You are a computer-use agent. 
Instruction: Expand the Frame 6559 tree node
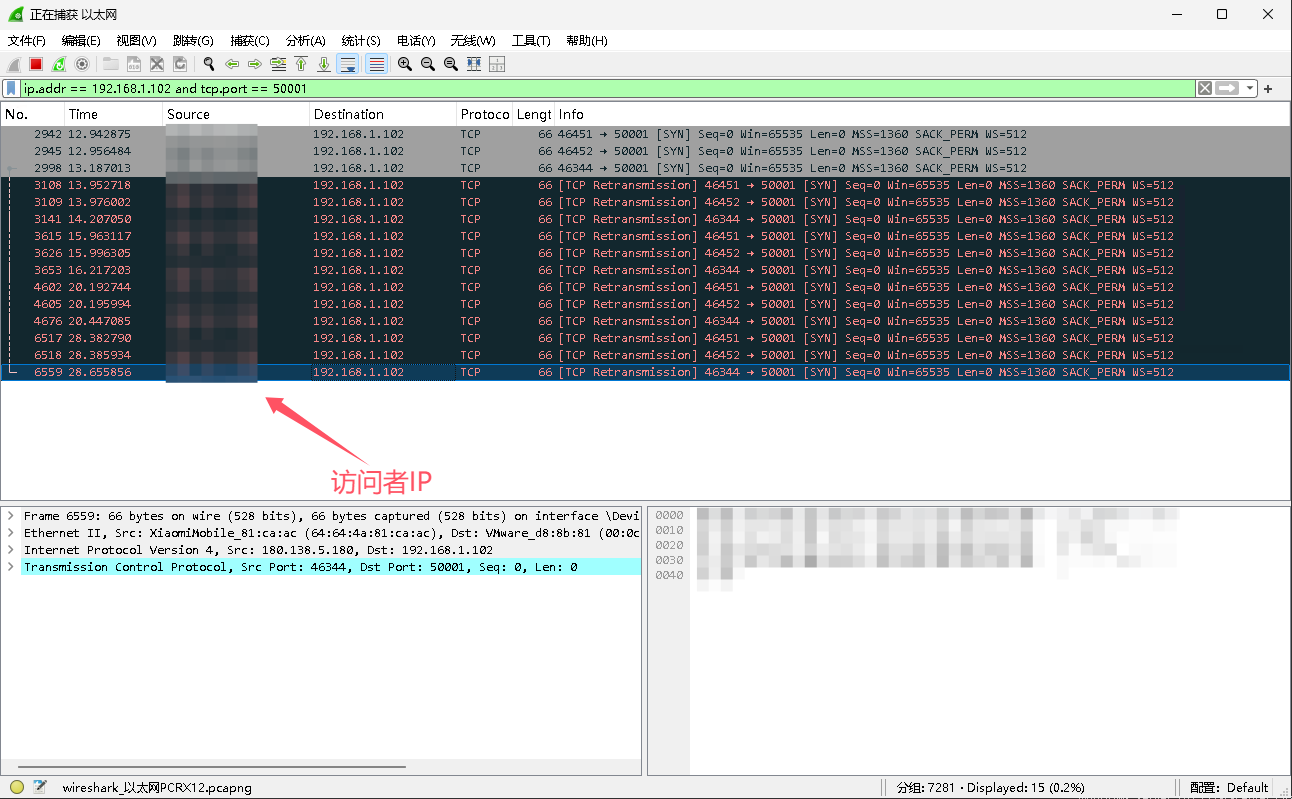[10, 516]
